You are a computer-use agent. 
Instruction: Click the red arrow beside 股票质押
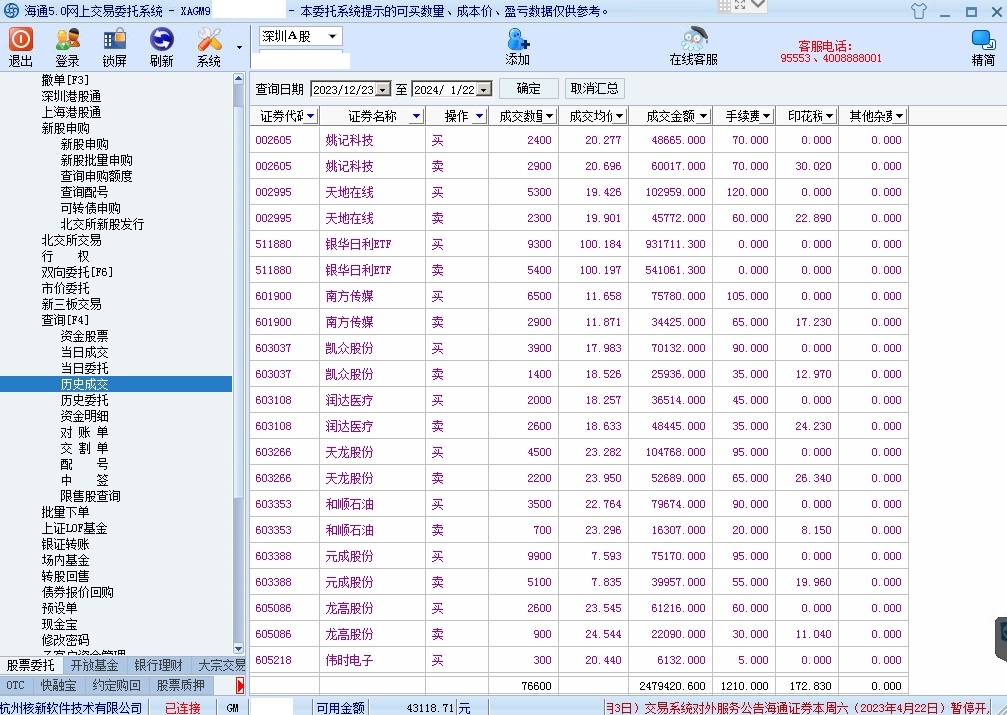tap(240, 685)
